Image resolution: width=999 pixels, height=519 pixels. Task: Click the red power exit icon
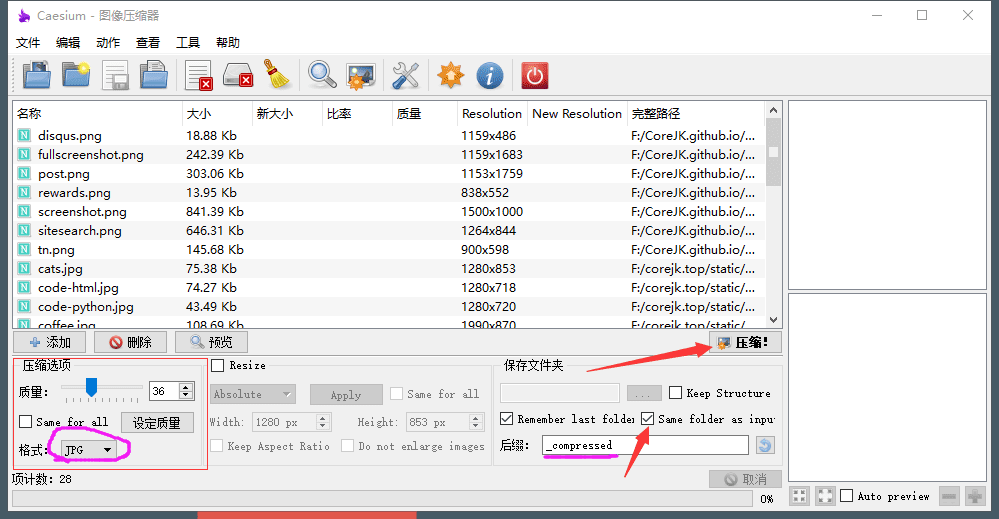(x=535, y=75)
